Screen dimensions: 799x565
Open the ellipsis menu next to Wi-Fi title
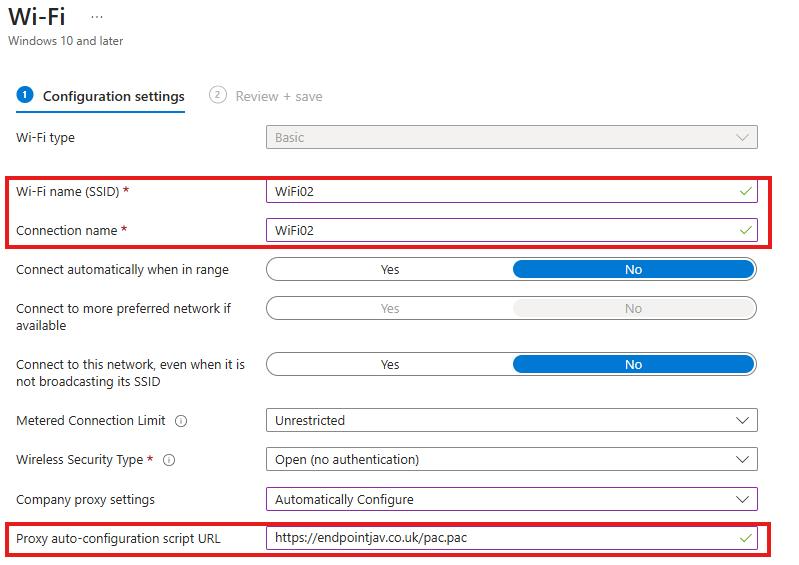[x=97, y=18]
